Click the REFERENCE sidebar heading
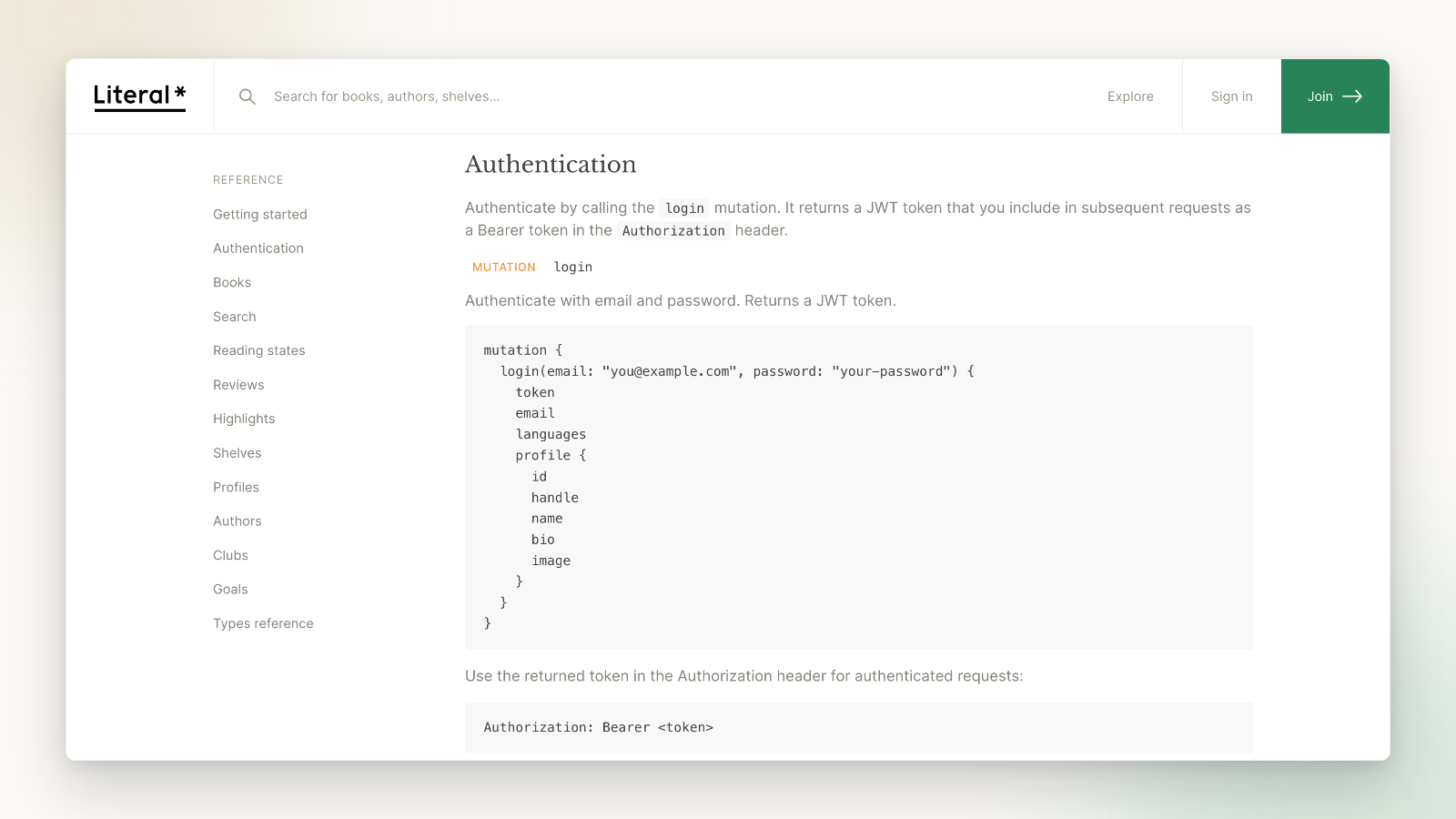1456x819 pixels. click(x=248, y=180)
